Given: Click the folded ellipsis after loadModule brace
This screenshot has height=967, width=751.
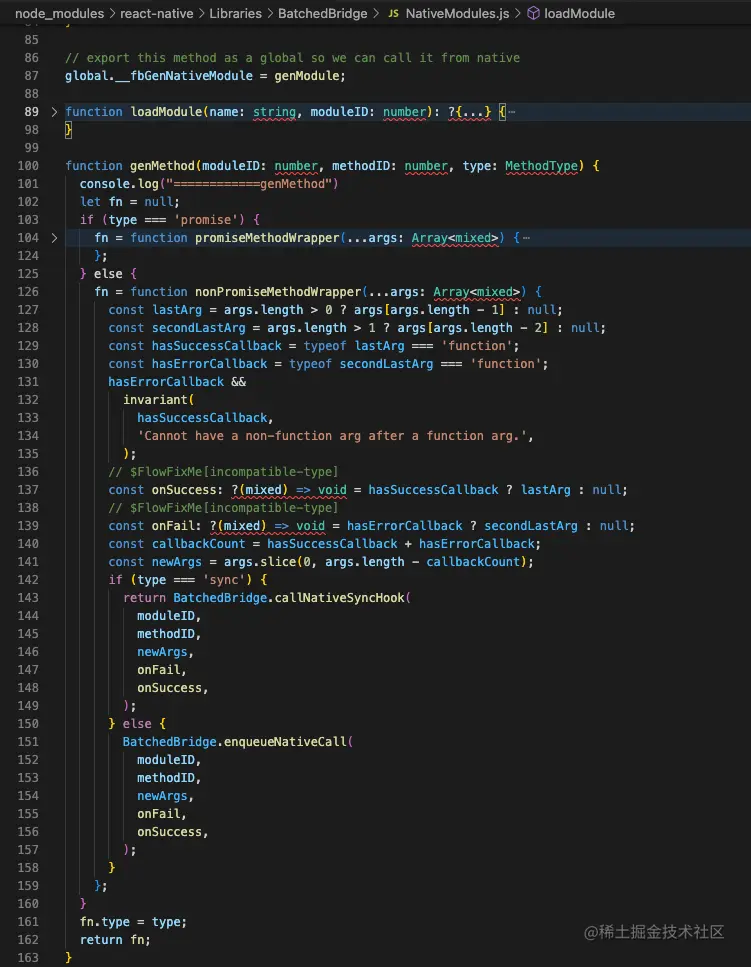Looking at the screenshot, I should tap(511, 112).
